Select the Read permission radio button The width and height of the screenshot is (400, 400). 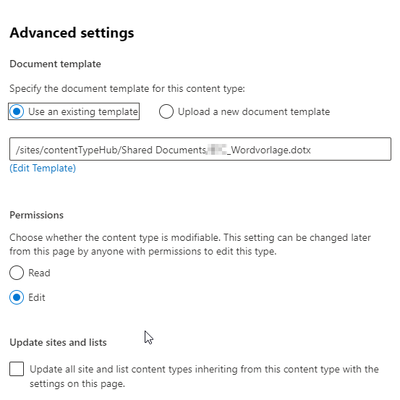(16, 273)
